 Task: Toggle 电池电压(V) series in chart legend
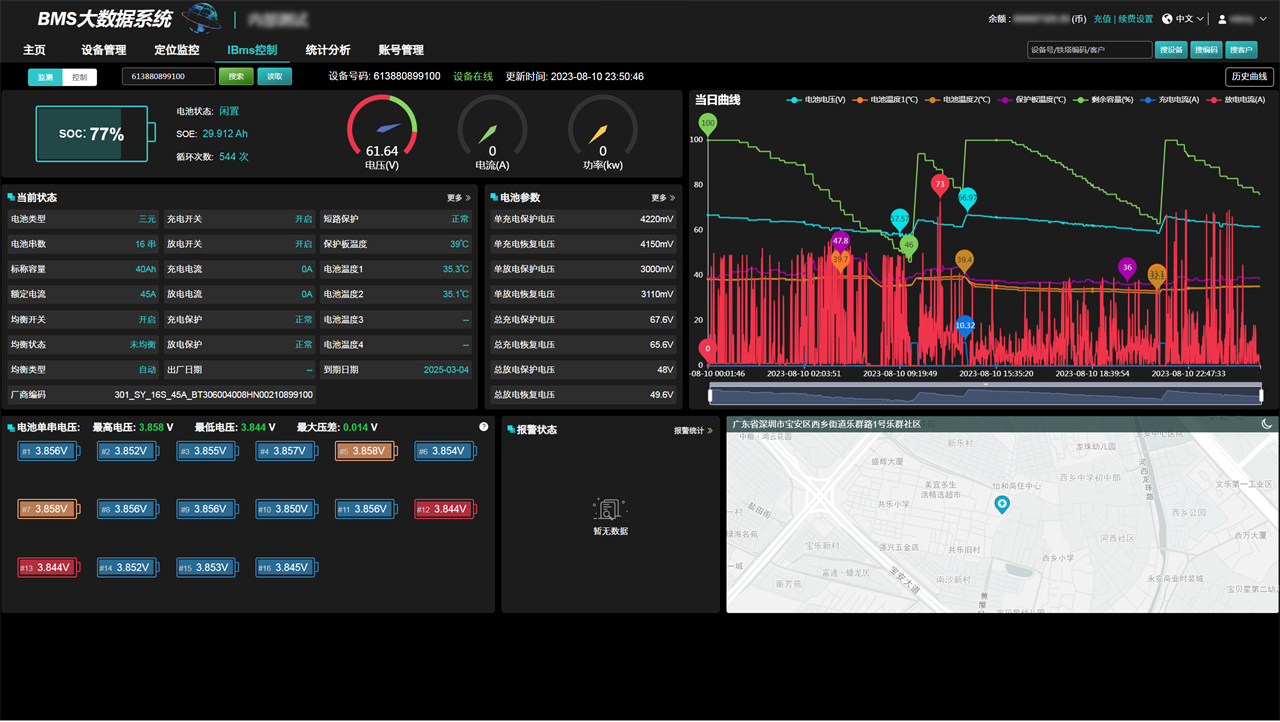(816, 100)
